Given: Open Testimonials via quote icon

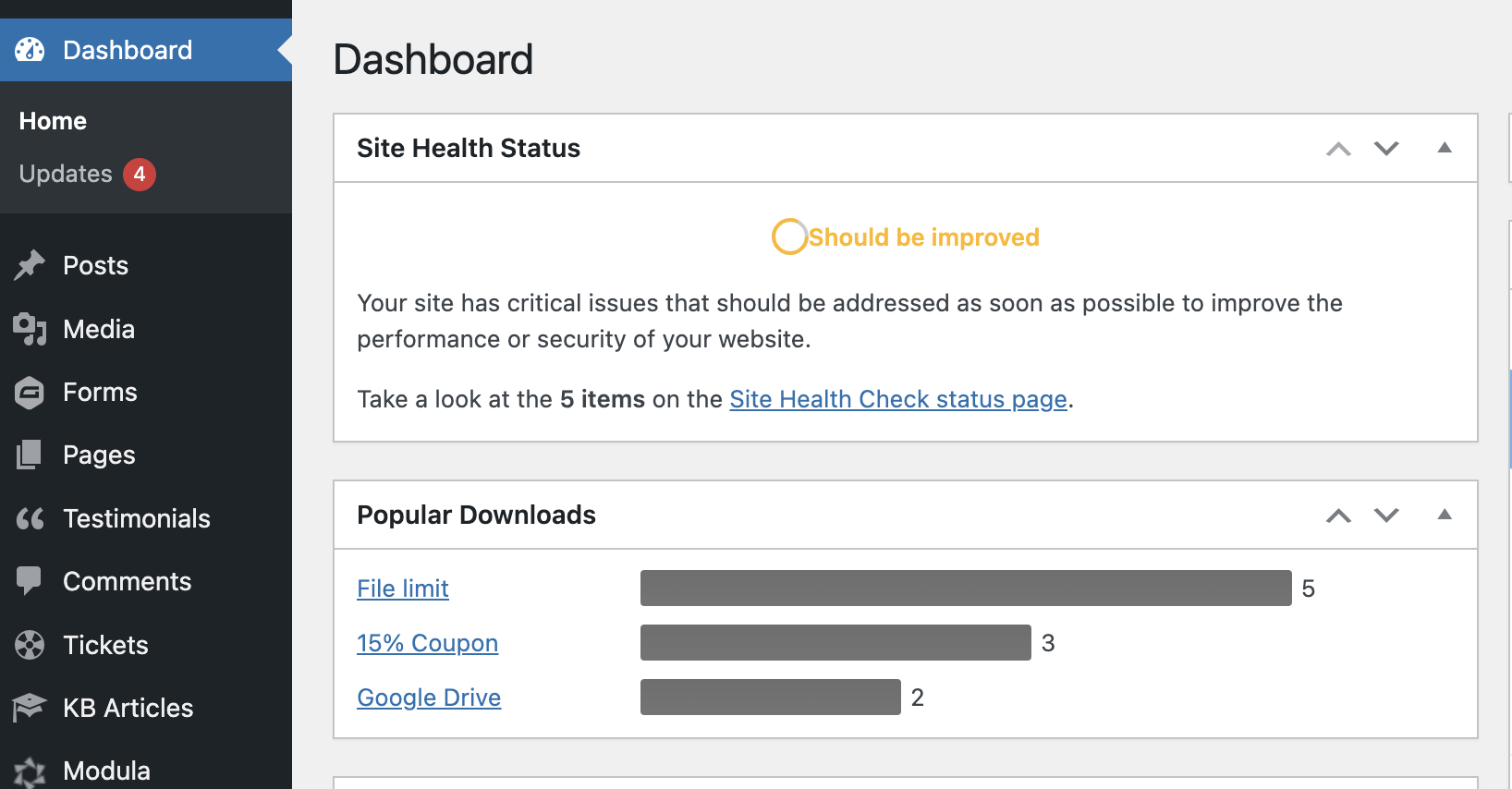Looking at the screenshot, I should pyautogui.click(x=30, y=518).
